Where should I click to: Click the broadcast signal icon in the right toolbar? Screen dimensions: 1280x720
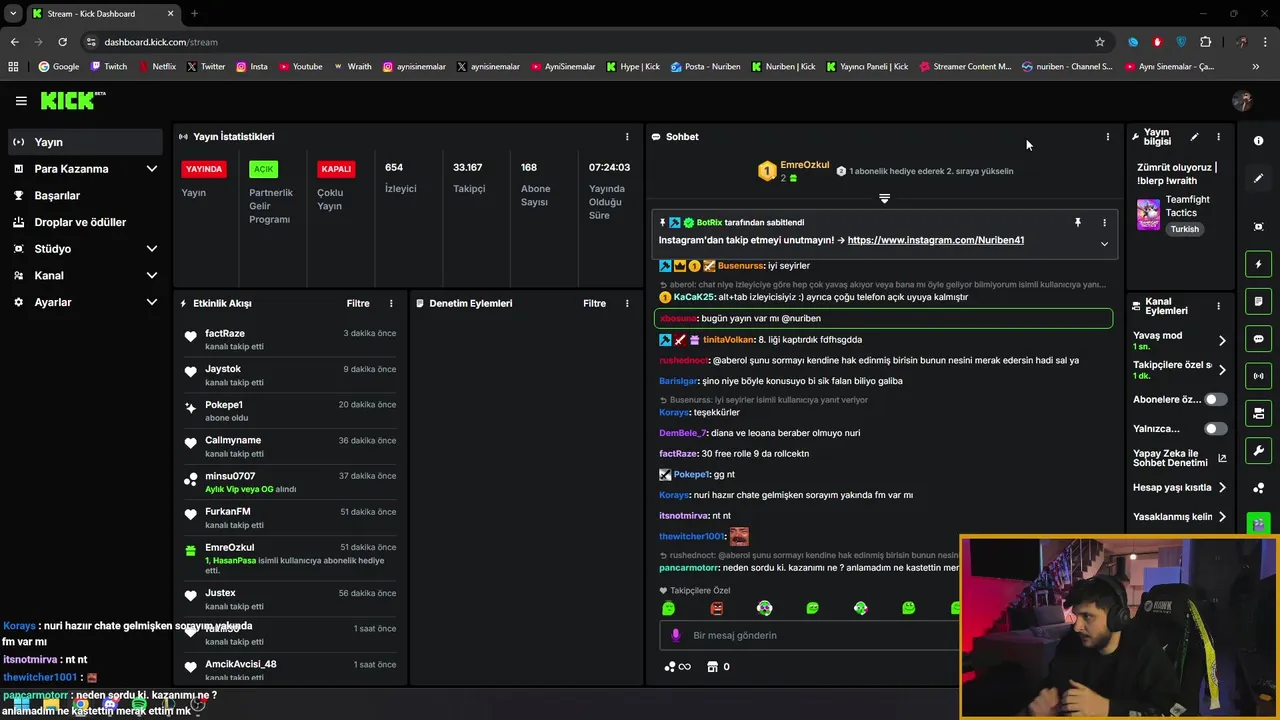tap(1258, 376)
